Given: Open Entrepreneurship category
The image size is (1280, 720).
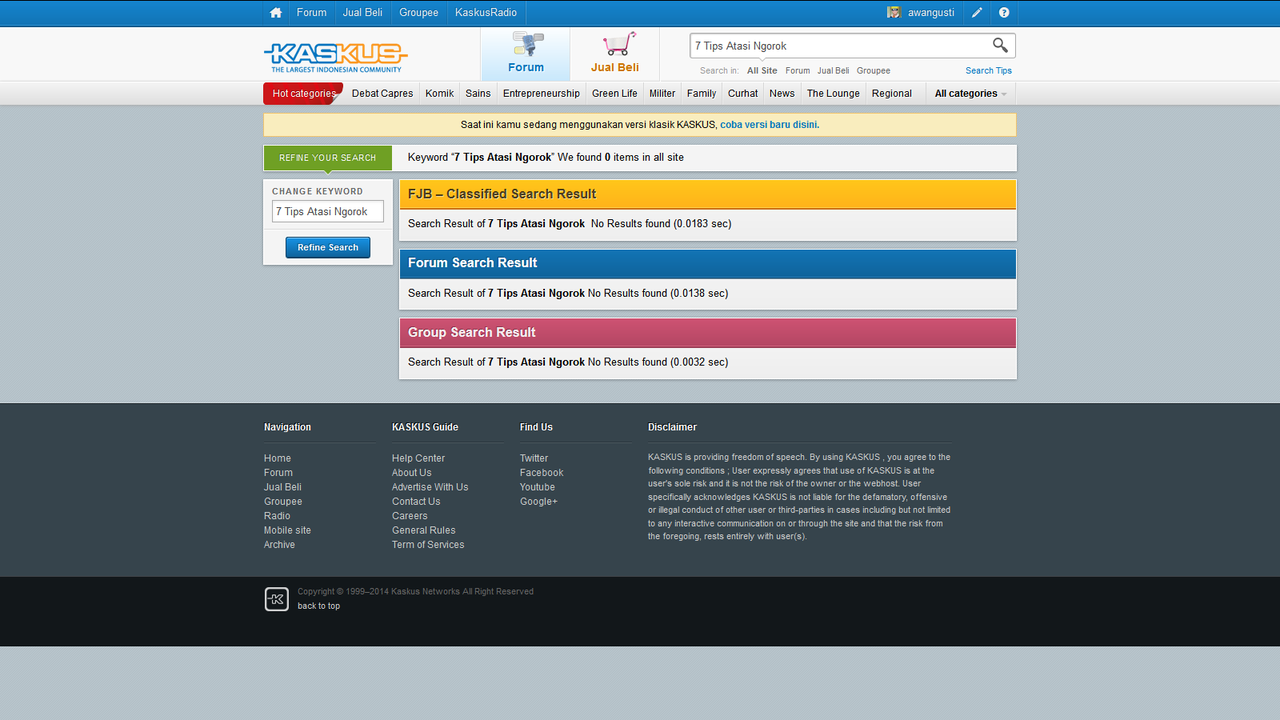Looking at the screenshot, I should (541, 93).
